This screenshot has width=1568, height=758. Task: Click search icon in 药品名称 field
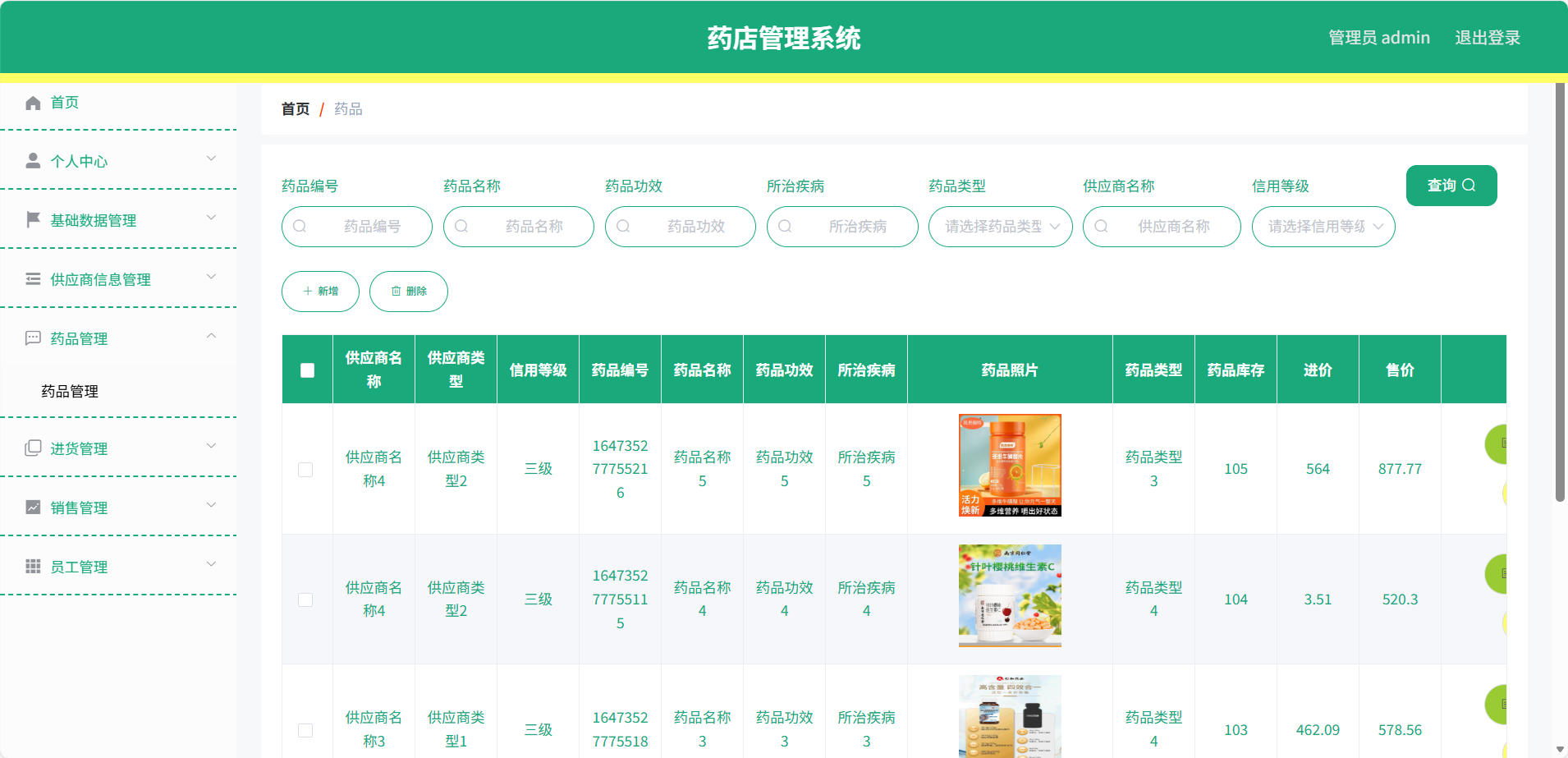pos(461,226)
